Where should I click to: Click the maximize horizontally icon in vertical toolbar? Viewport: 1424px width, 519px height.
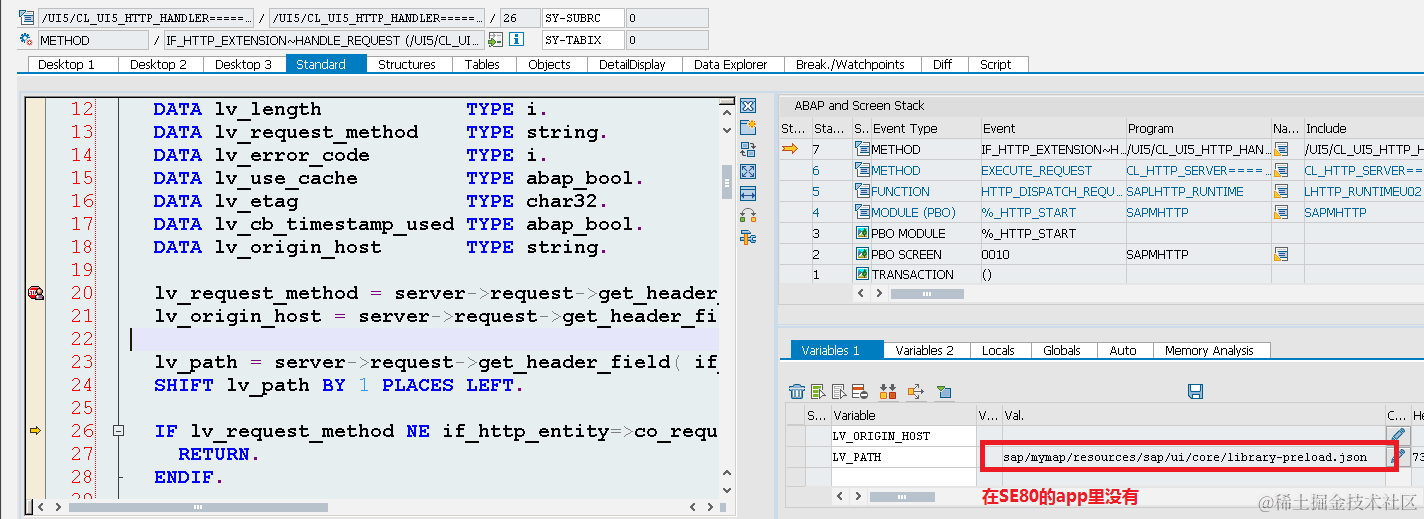(x=747, y=193)
